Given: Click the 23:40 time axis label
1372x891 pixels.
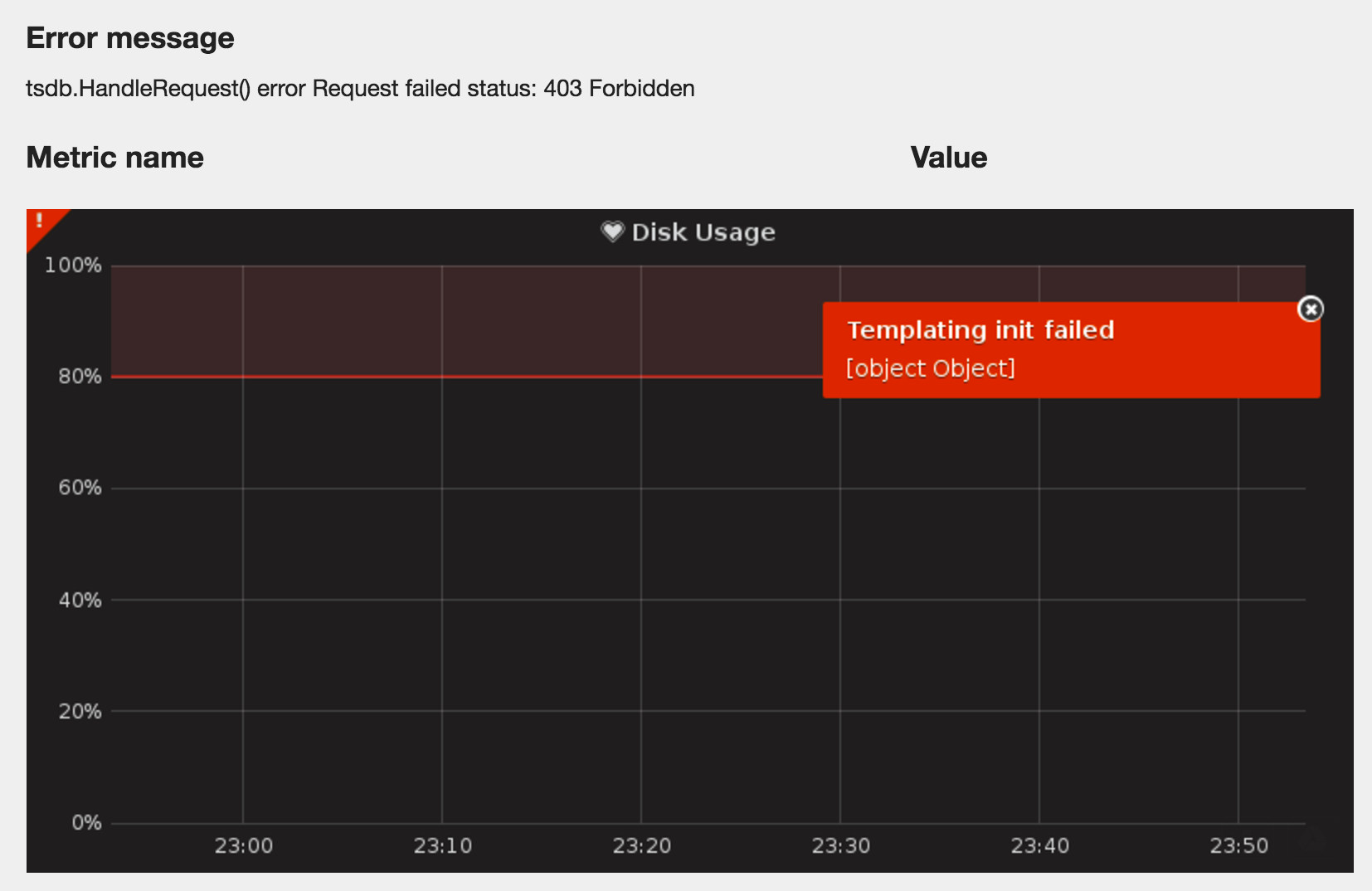Looking at the screenshot, I should tap(1039, 846).
